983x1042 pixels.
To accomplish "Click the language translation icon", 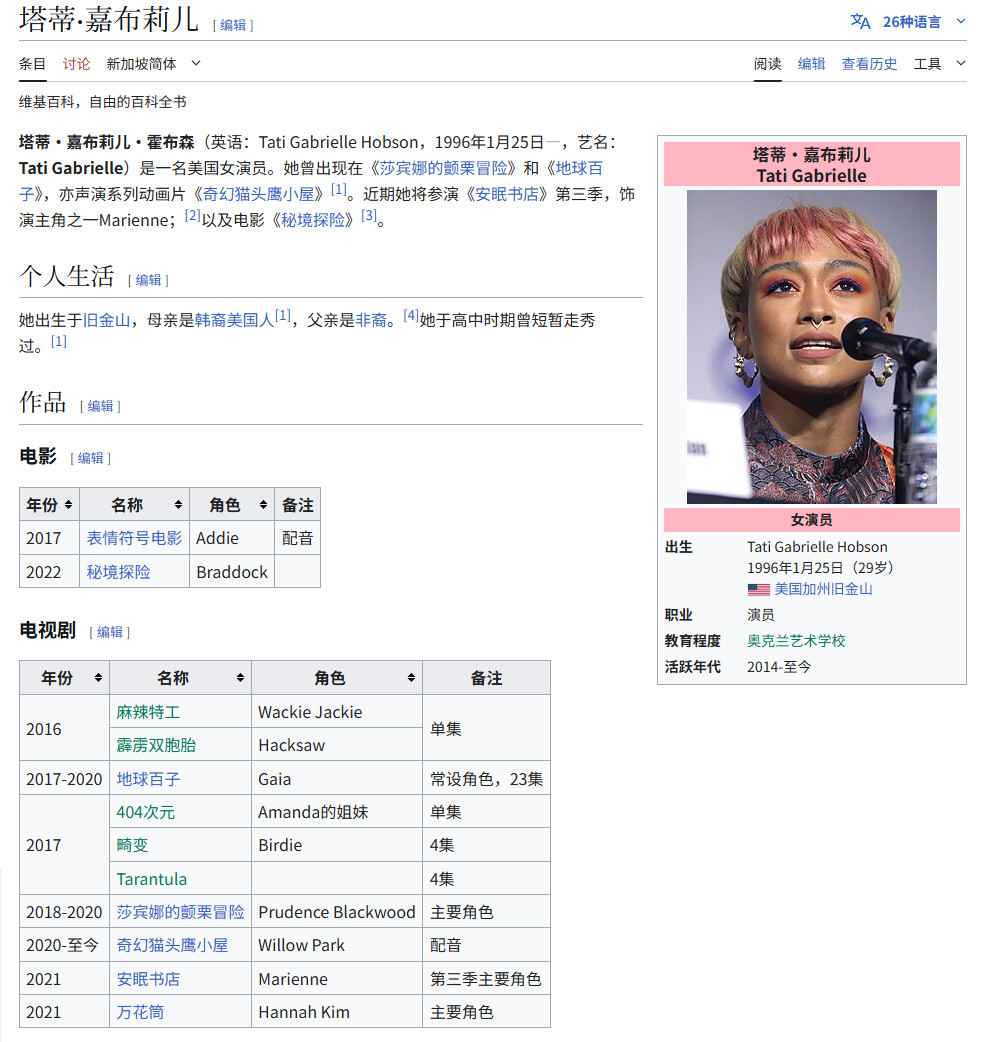I will pos(860,22).
